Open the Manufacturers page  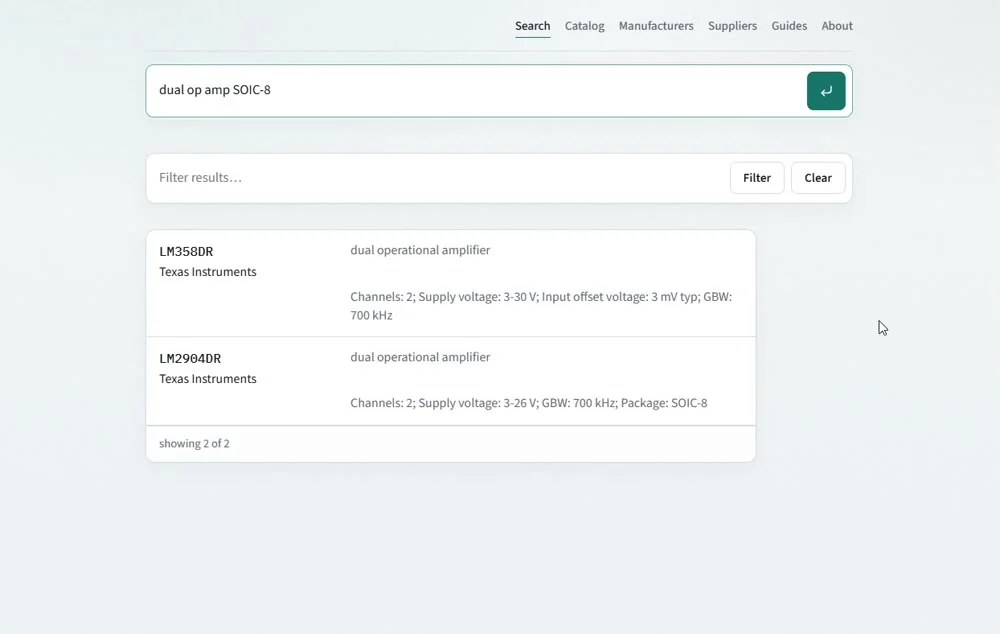click(656, 26)
